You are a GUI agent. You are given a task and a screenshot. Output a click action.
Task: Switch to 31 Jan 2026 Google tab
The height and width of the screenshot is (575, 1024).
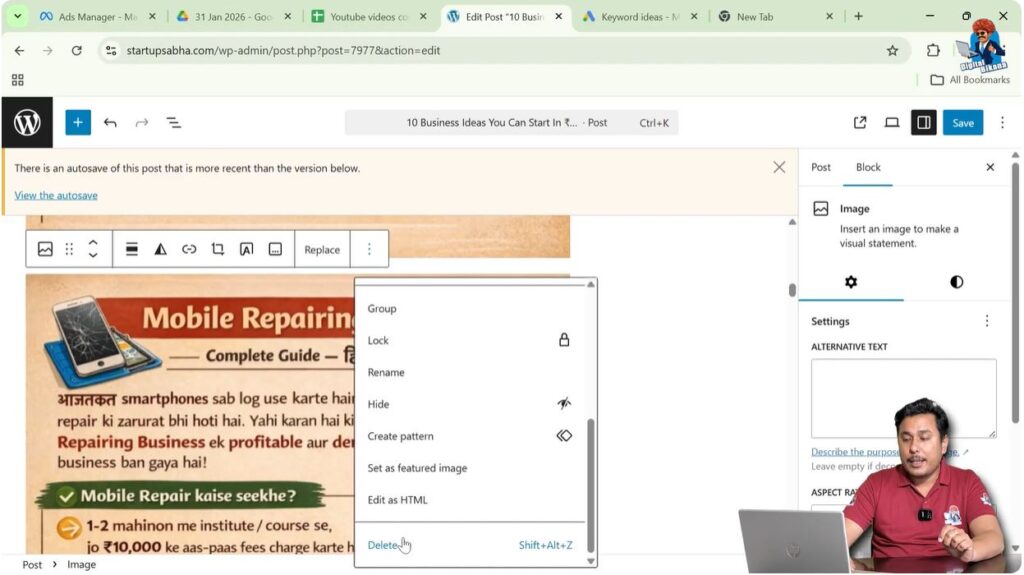(x=234, y=17)
